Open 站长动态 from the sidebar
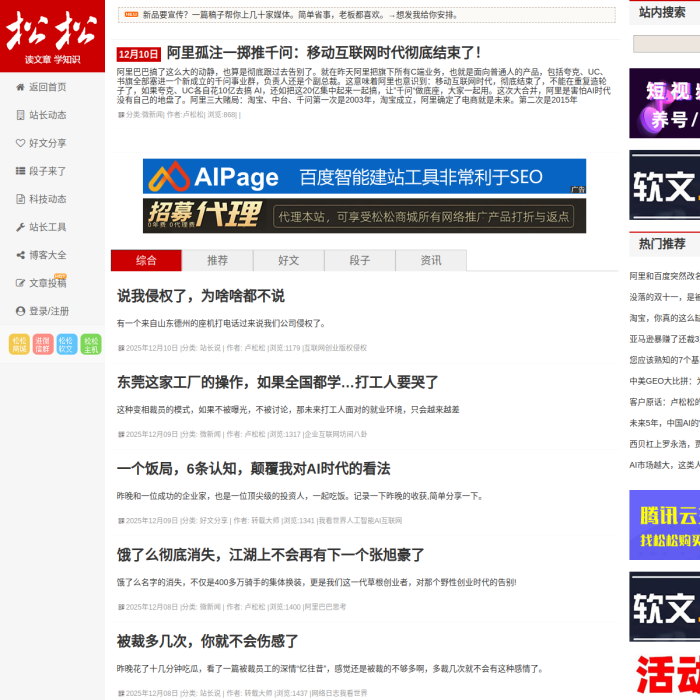This screenshot has height=700, width=700. click(x=41, y=115)
